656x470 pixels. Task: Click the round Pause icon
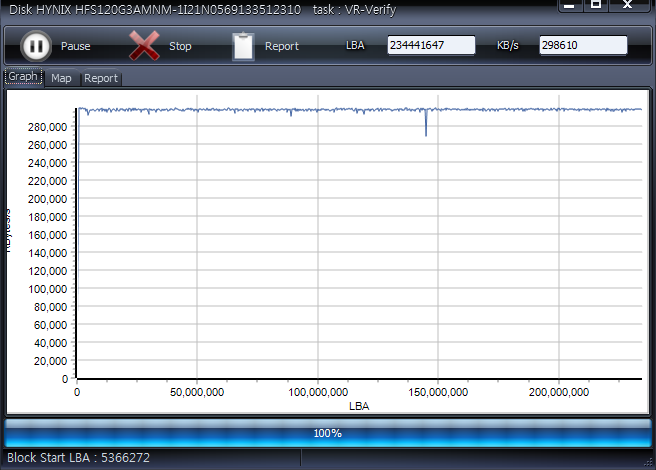(x=35, y=46)
